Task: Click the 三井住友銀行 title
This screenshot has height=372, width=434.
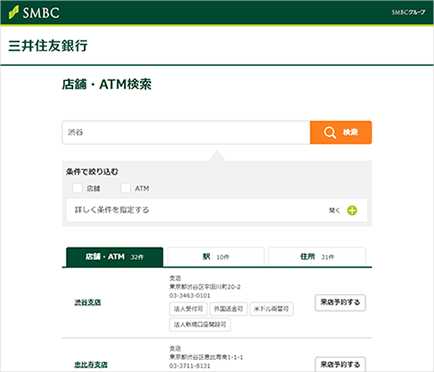Action: point(48,46)
